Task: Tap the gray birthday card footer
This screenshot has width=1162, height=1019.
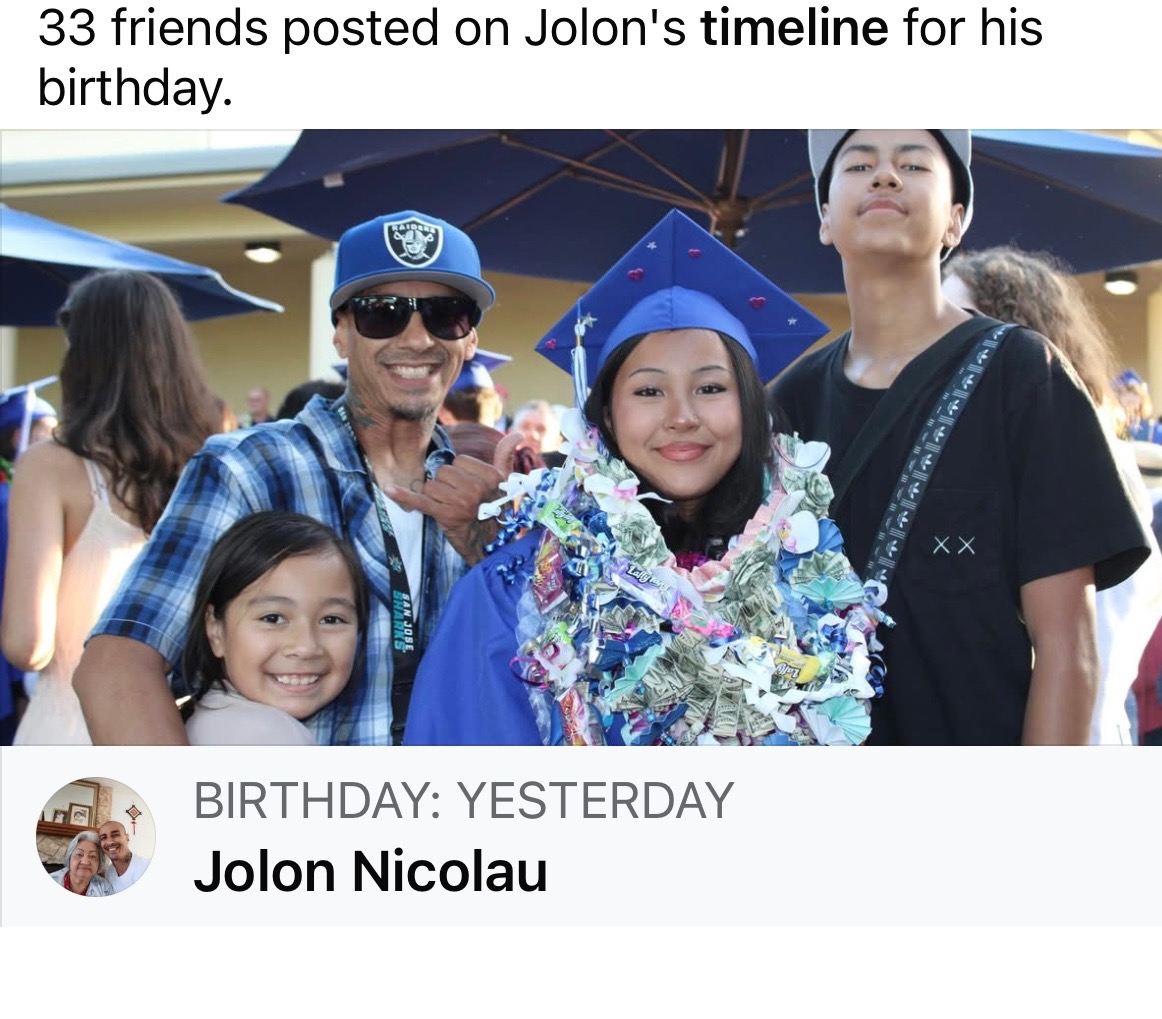Action: [581, 836]
